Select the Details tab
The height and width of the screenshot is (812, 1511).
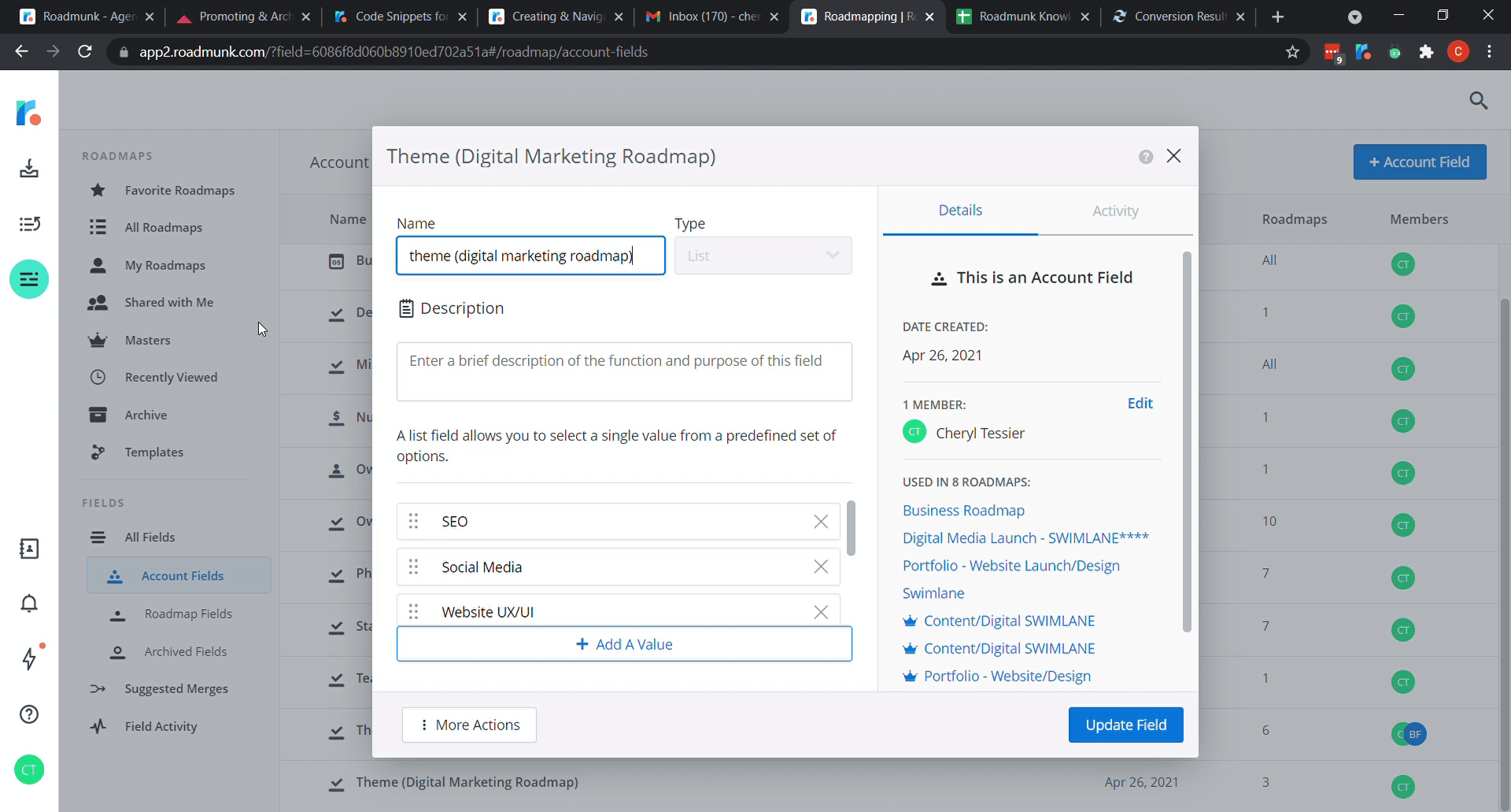coord(960,210)
